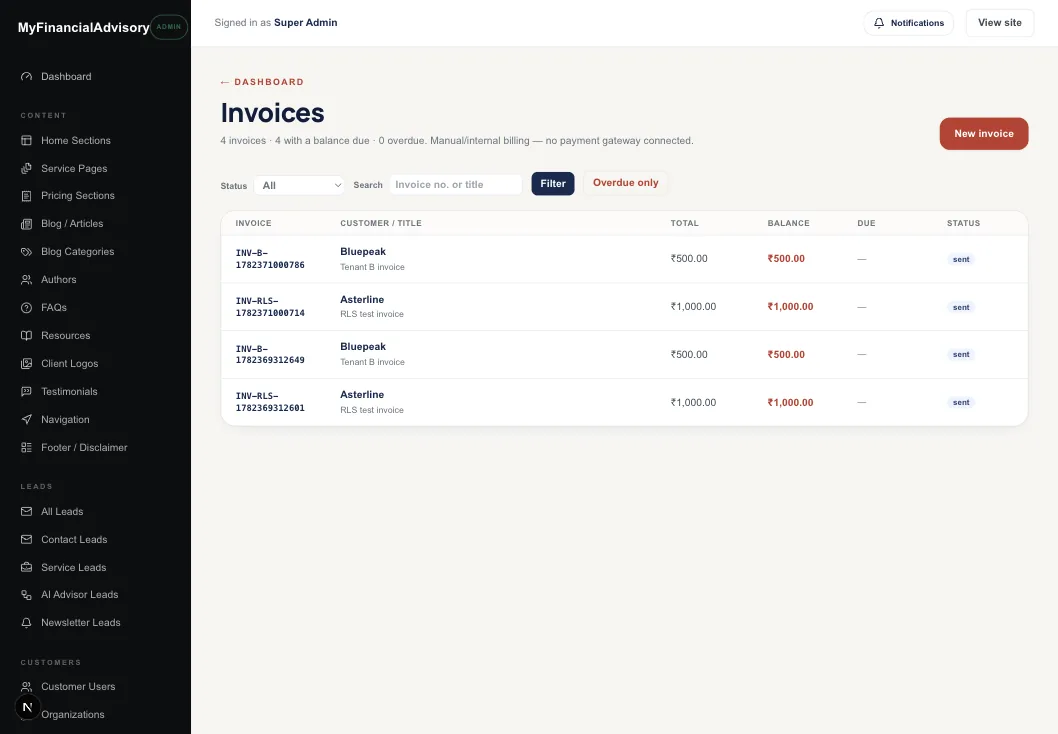The width and height of the screenshot is (1058, 734).
Task: Open the Dashboard menu item
Action: pos(66,76)
